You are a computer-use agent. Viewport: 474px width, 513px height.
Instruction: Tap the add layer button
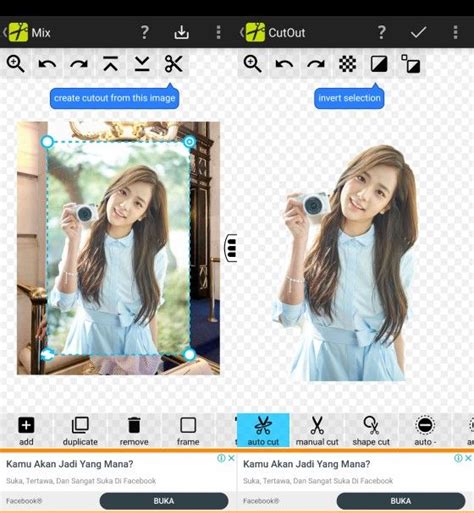click(26, 430)
